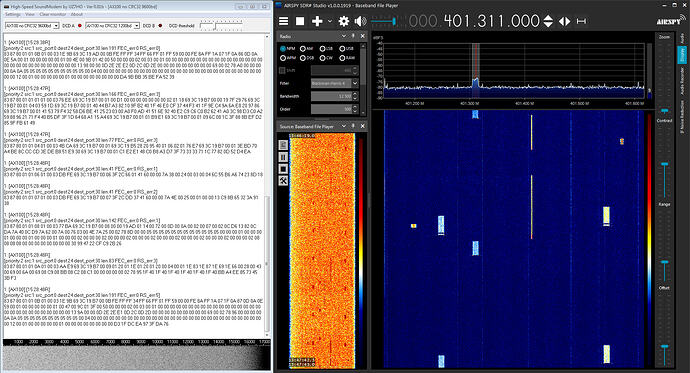The image size is (690, 373).
Task: Mute audio with the speaker icon
Action: tap(360, 21)
